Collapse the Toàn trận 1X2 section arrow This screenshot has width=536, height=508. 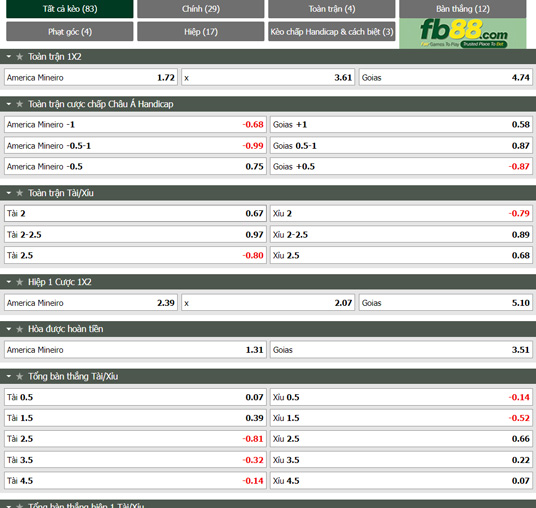click(9, 57)
